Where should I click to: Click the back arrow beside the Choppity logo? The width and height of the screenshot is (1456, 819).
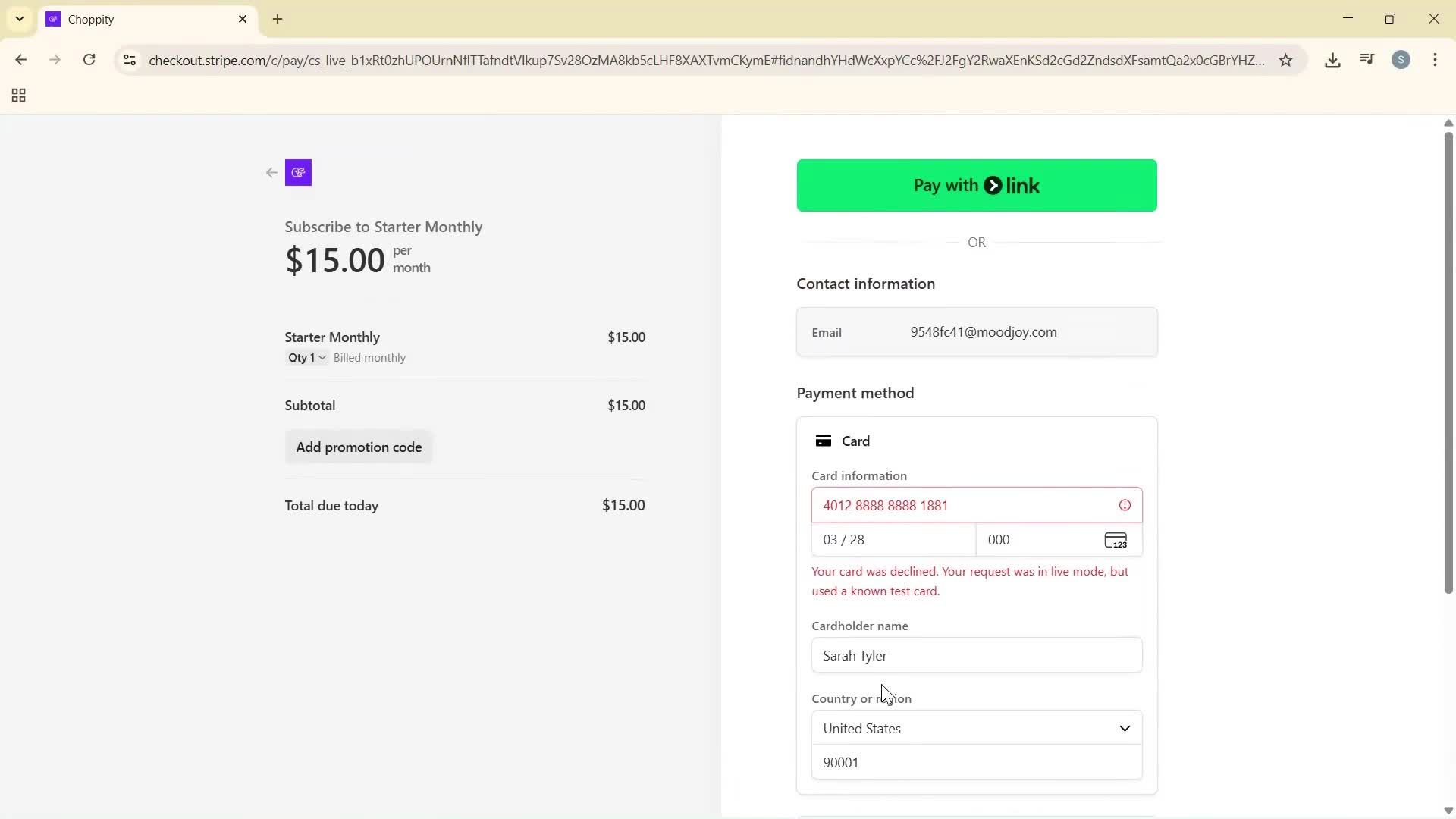tap(271, 173)
